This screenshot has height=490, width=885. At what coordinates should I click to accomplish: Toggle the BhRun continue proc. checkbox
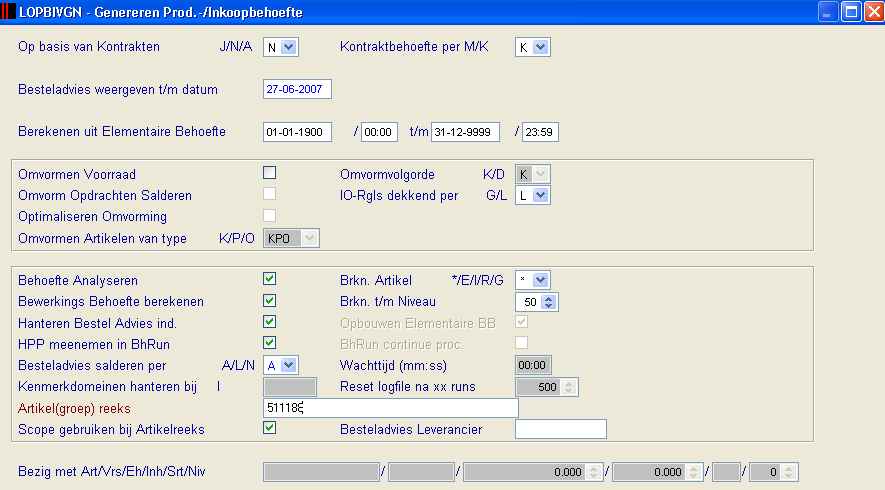[522, 343]
